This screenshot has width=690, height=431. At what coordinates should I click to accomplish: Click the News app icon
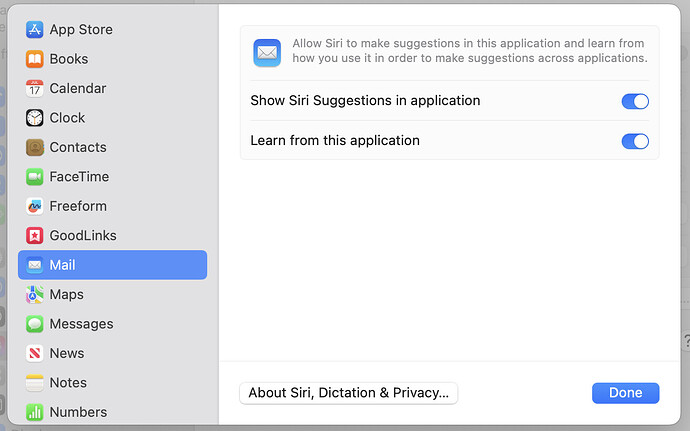(34, 353)
